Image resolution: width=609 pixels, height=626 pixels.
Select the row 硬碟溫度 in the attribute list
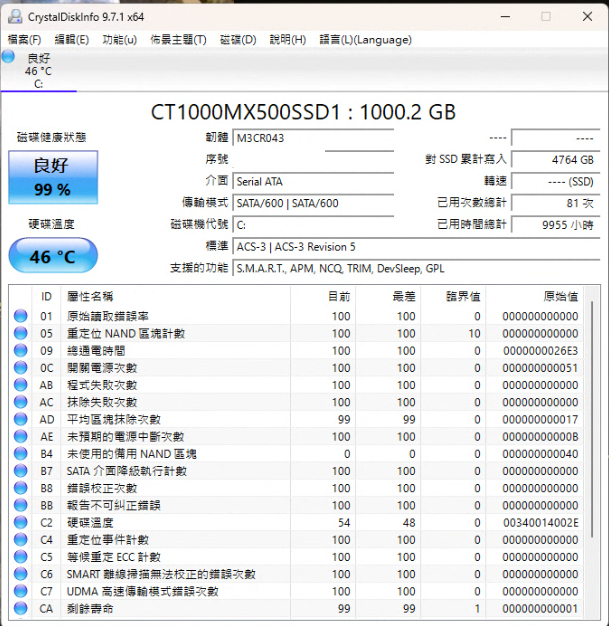(296, 522)
